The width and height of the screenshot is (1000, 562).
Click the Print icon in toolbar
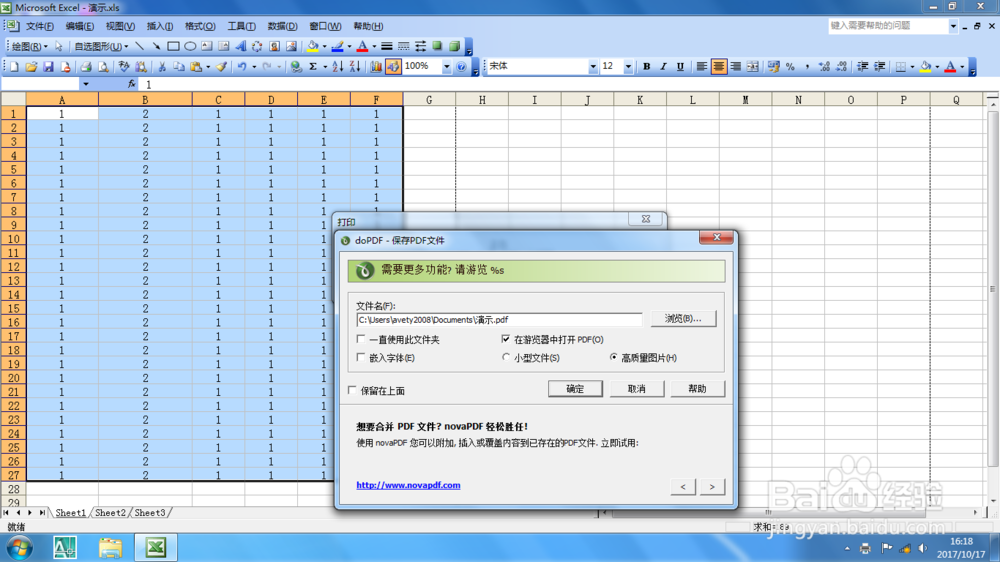[x=85, y=66]
